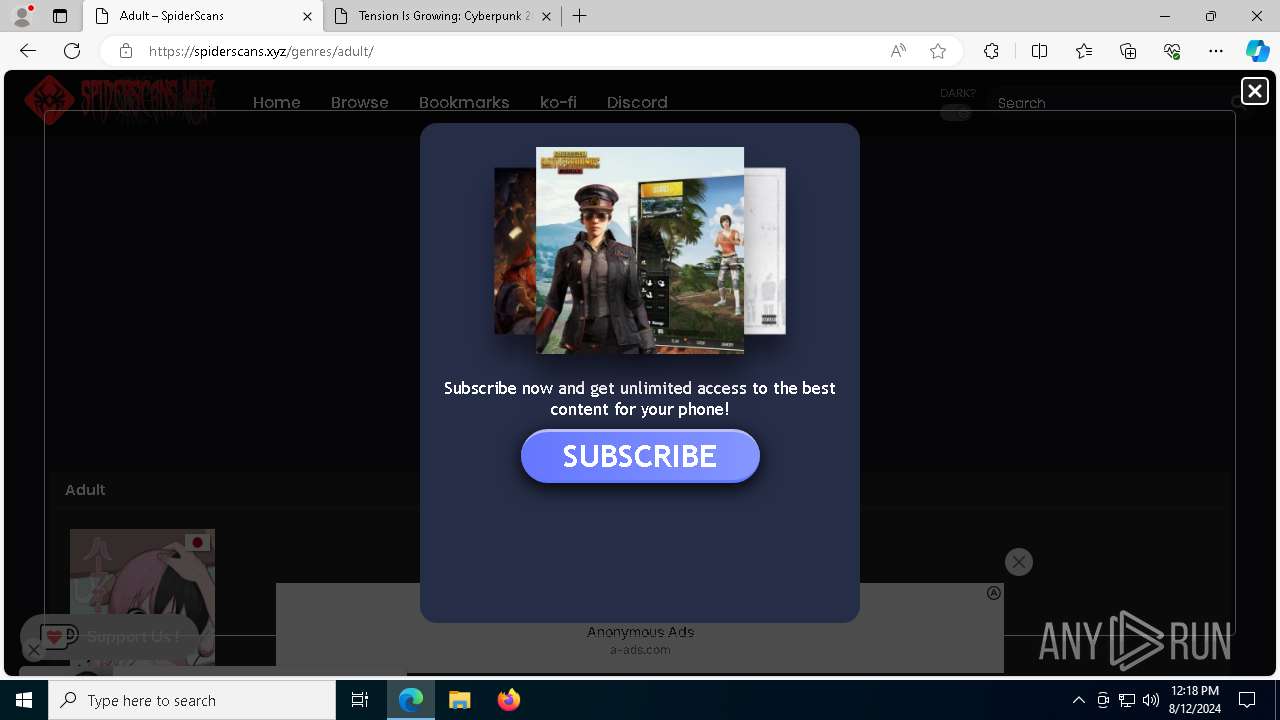
Task: Open the a-ads.com link
Action: click(x=640, y=650)
